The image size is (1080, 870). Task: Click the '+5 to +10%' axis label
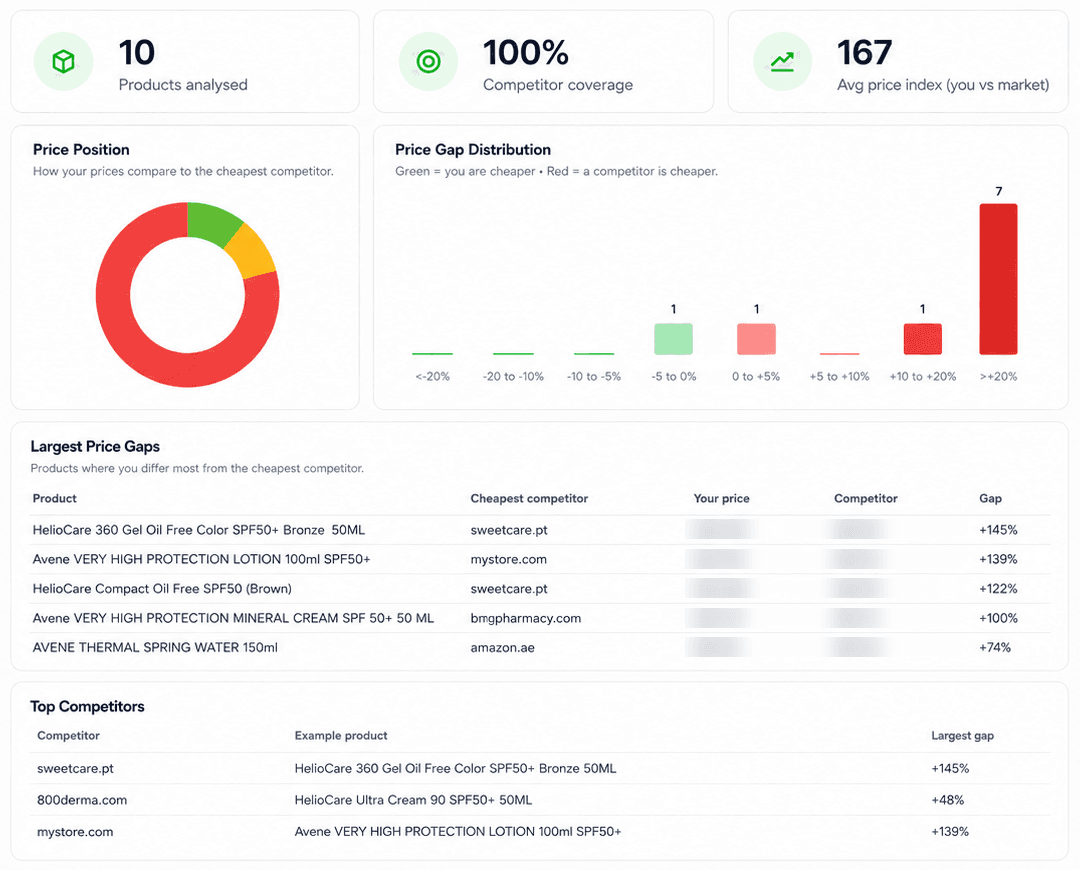pyautogui.click(x=839, y=376)
